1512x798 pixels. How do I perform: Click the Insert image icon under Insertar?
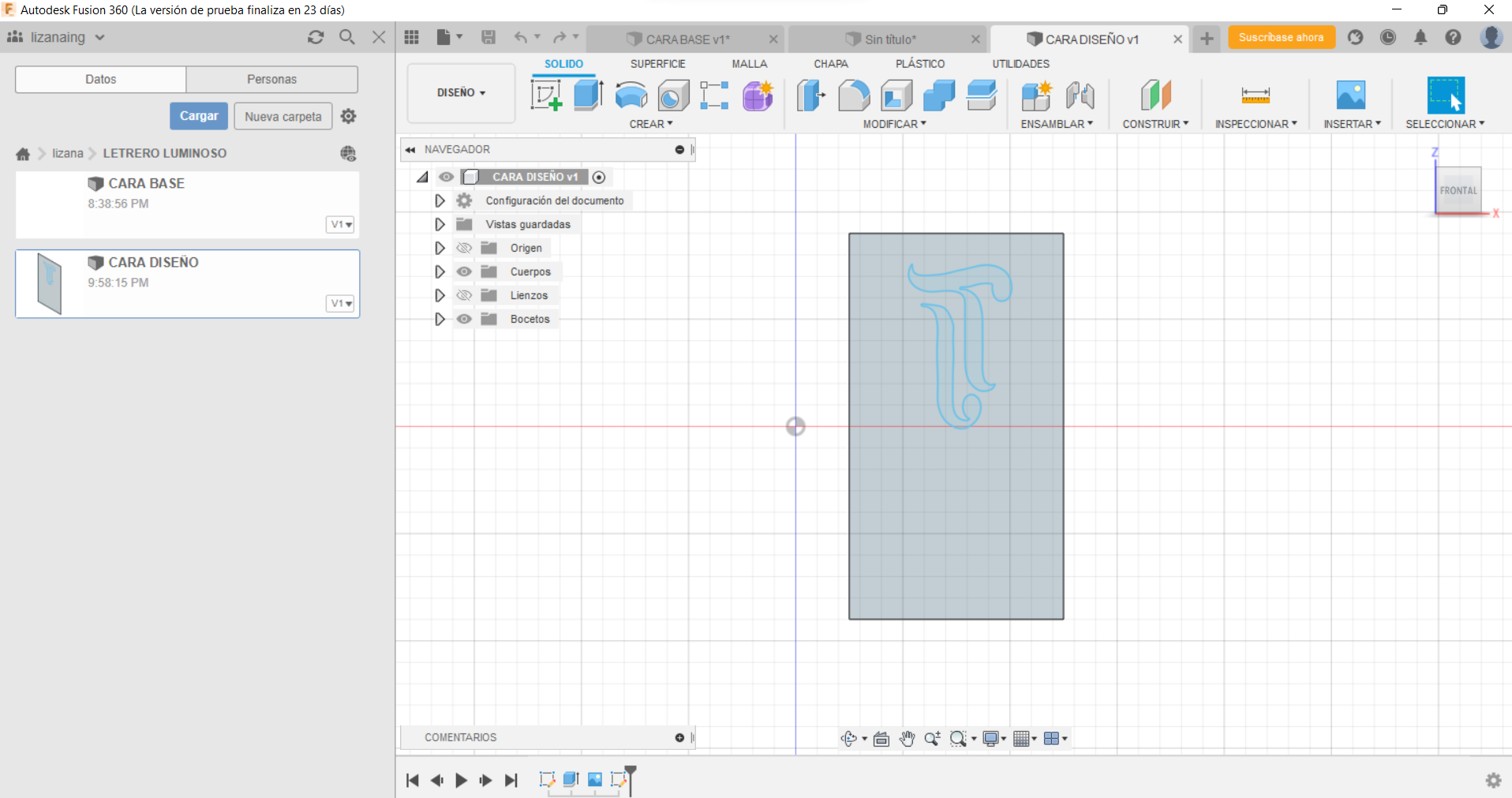click(1350, 96)
